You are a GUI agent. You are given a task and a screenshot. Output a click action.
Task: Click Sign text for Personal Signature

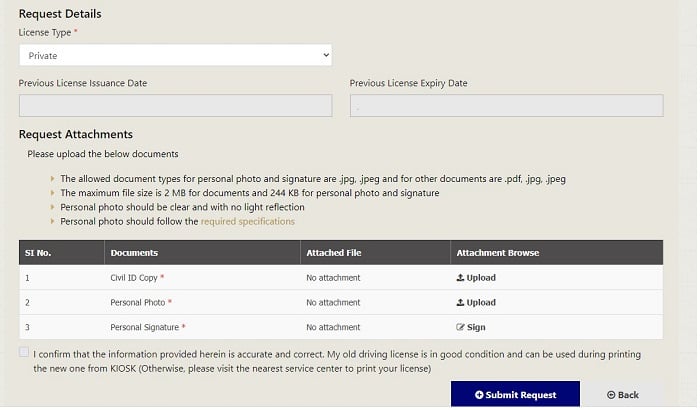coord(476,327)
